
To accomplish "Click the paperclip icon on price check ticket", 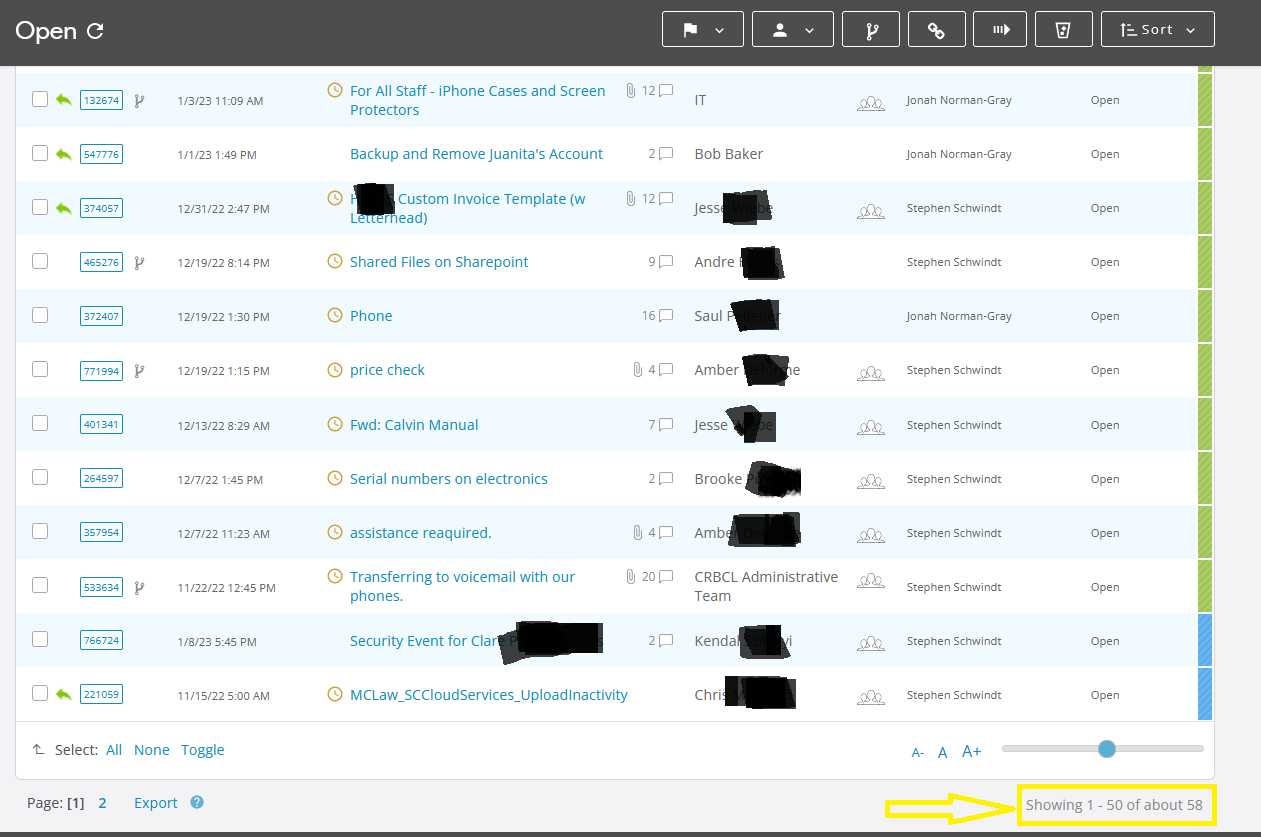I will click(637, 370).
